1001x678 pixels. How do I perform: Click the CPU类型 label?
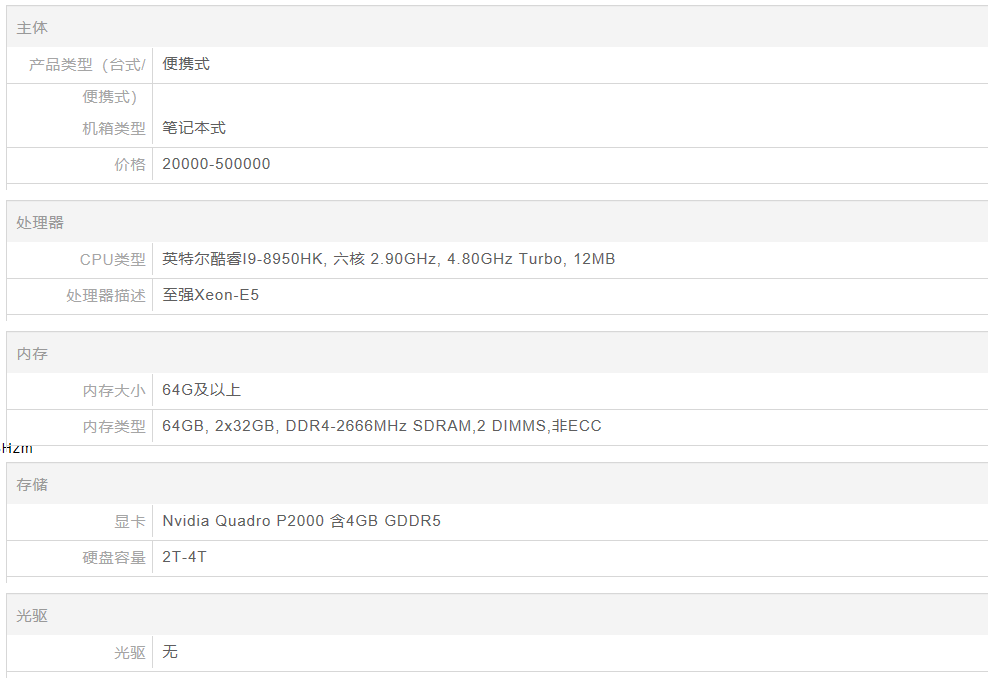(x=112, y=260)
